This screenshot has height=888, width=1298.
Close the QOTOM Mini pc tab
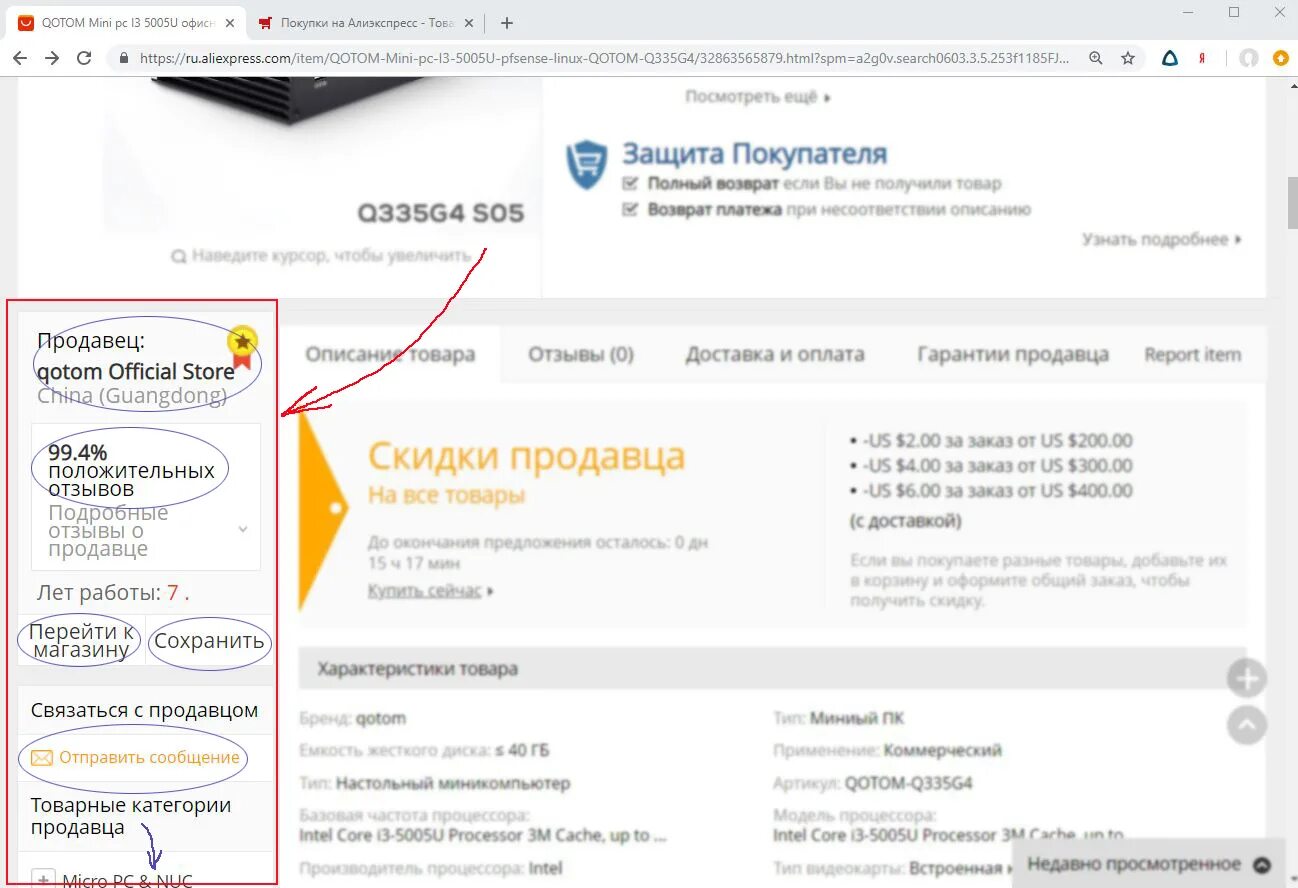coord(228,22)
